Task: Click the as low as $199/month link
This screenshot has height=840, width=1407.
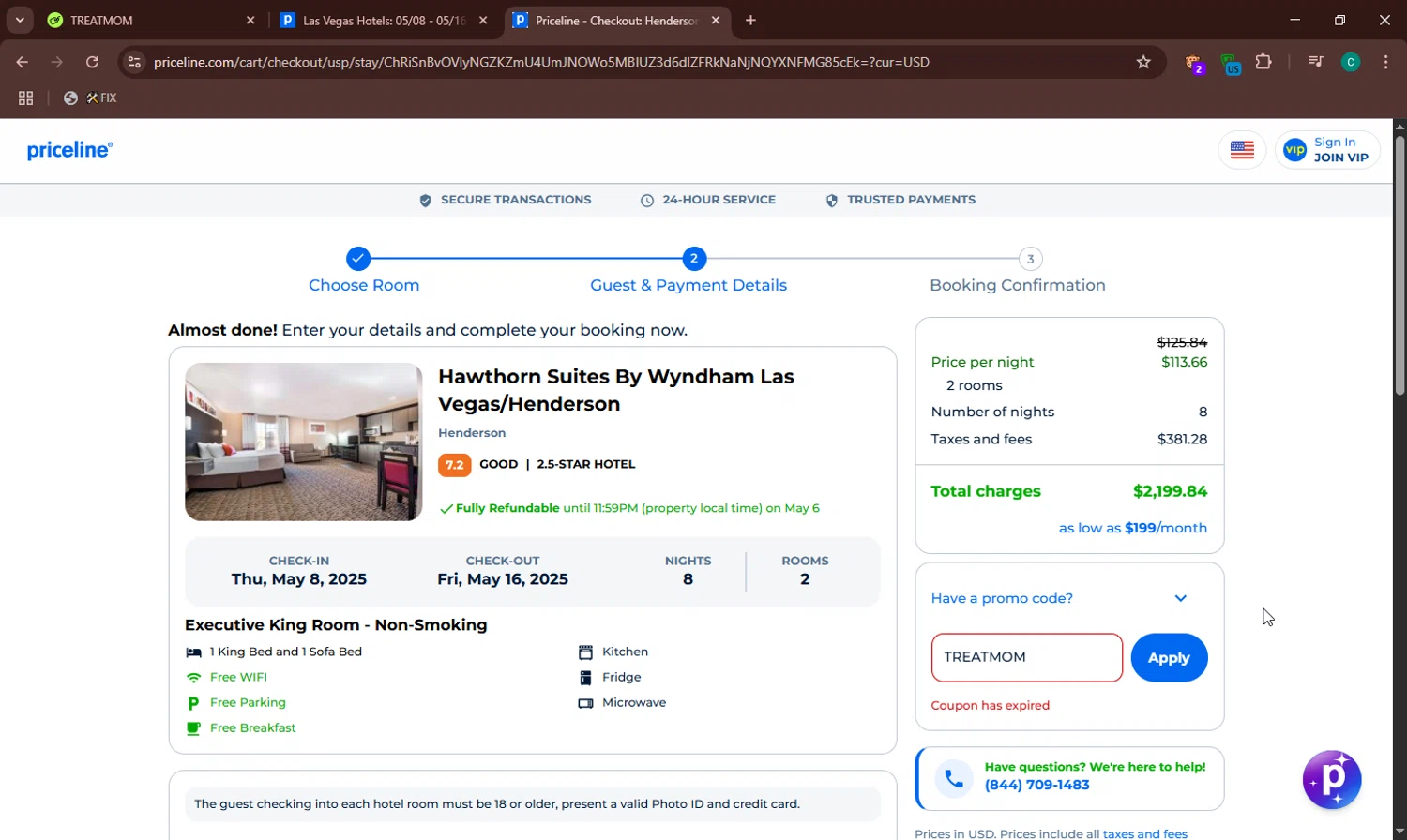Action: (x=1133, y=528)
